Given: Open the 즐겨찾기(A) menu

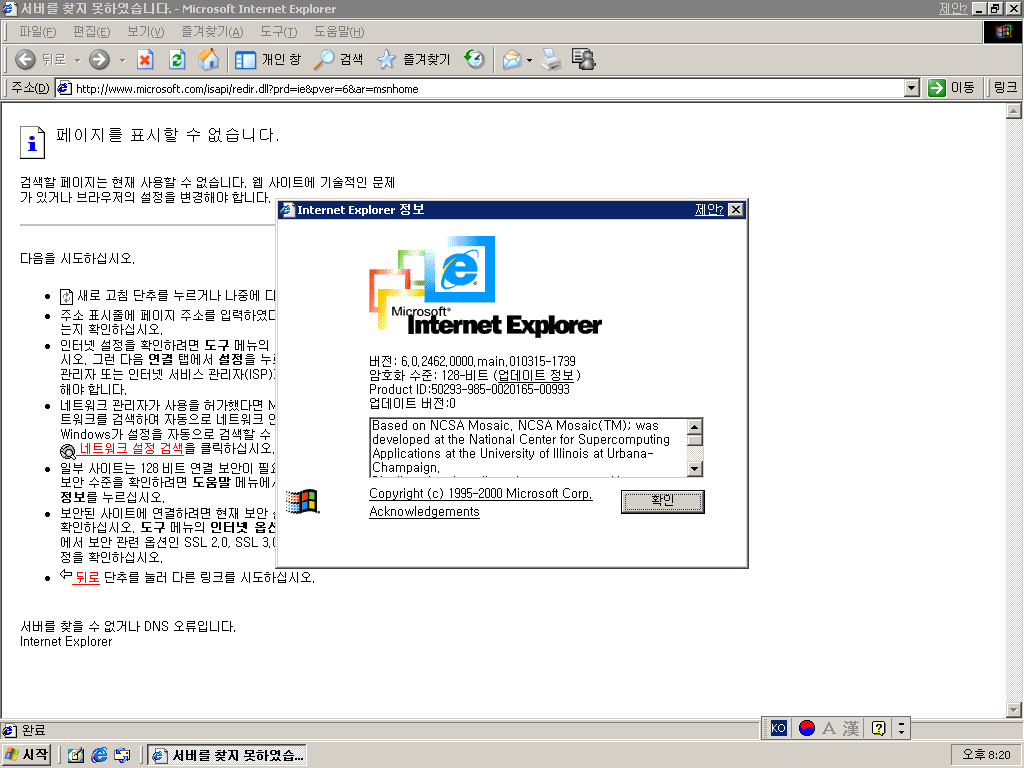Looking at the screenshot, I should 212,31.
